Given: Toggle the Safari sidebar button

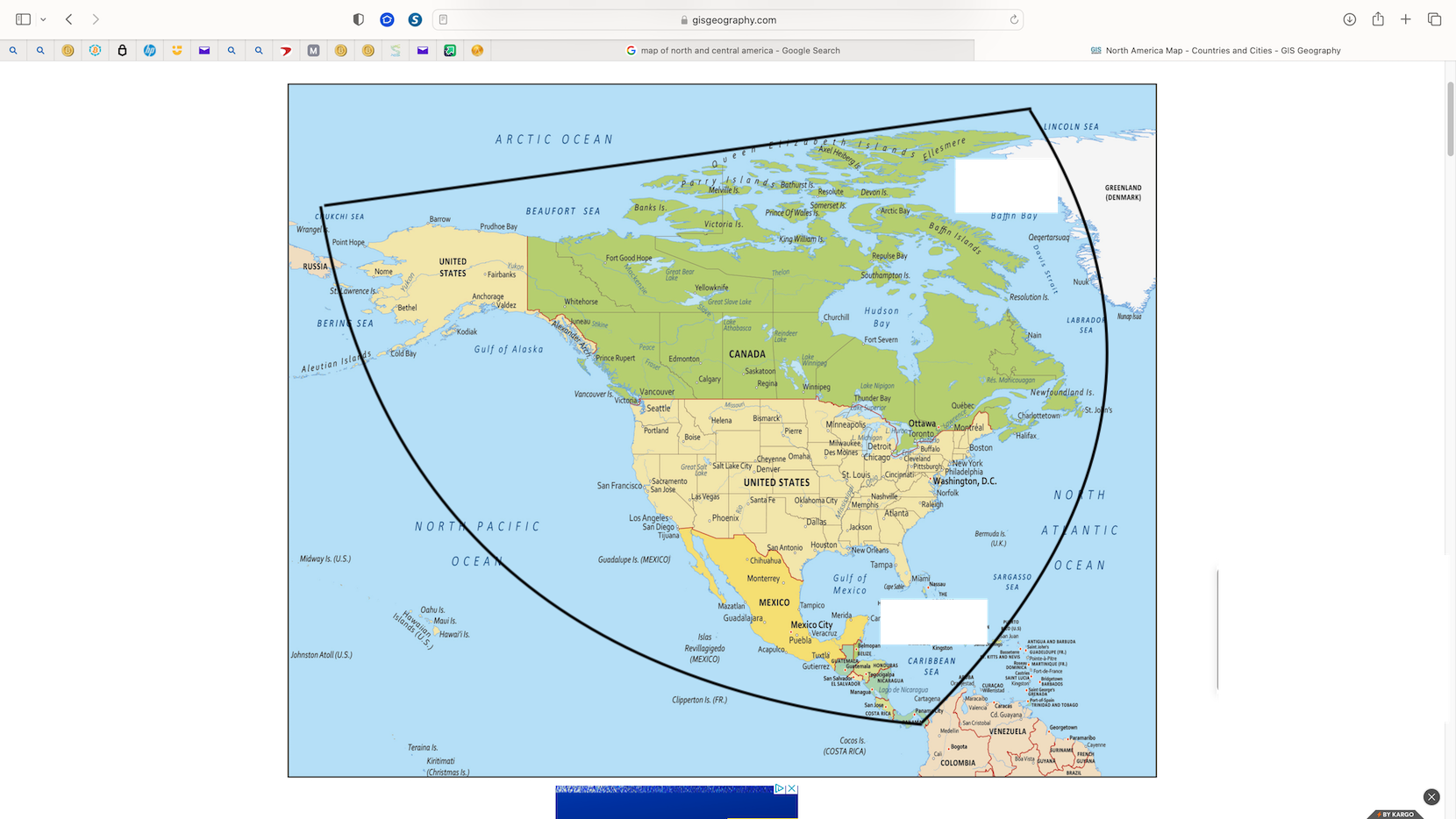Looking at the screenshot, I should coord(23,19).
